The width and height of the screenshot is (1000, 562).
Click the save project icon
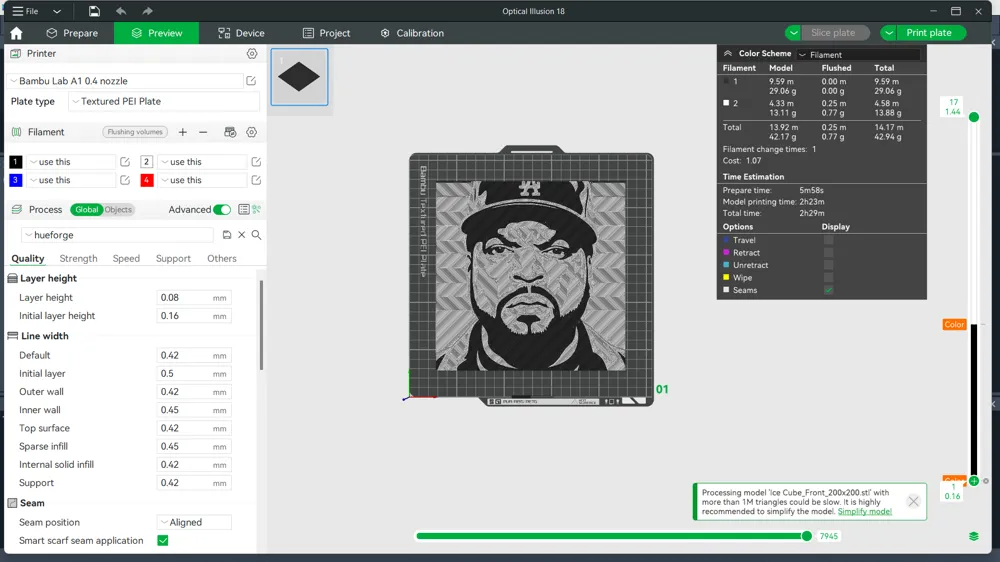[94, 11]
